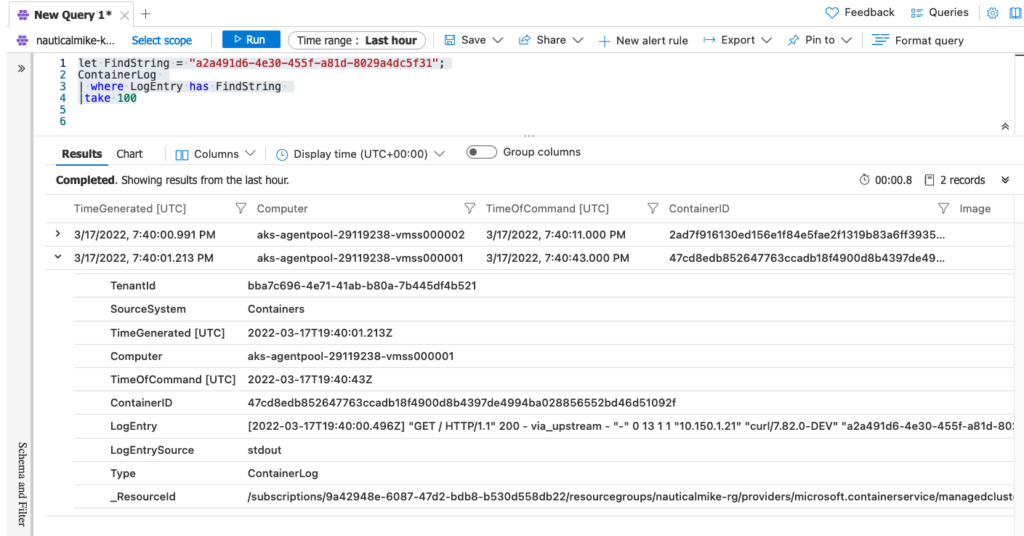This screenshot has width=1024, height=536.
Task: Click the Computer column filter icon
Action: click(470, 208)
